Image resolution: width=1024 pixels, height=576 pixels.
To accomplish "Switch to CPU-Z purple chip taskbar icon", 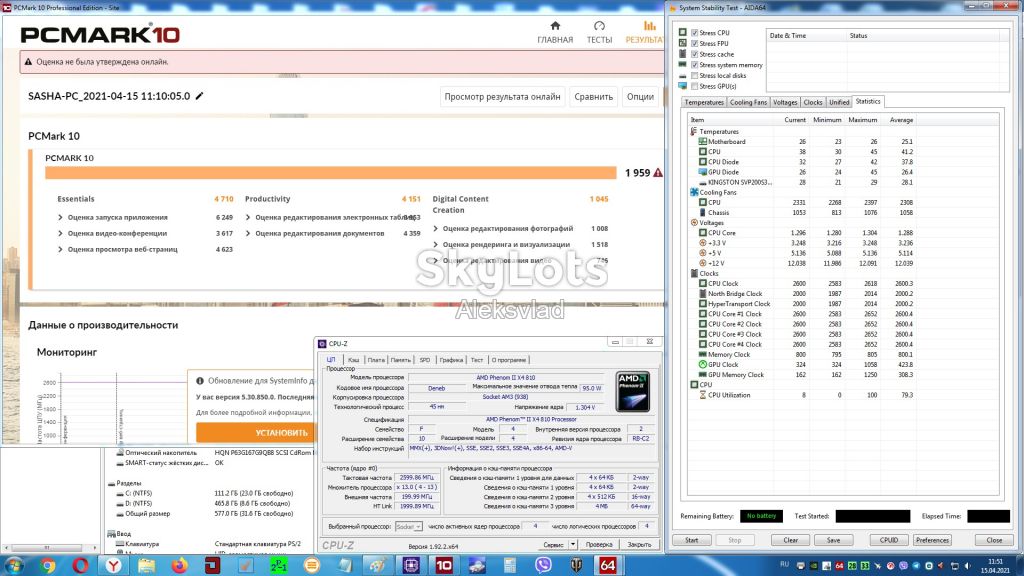I will click(x=411, y=565).
